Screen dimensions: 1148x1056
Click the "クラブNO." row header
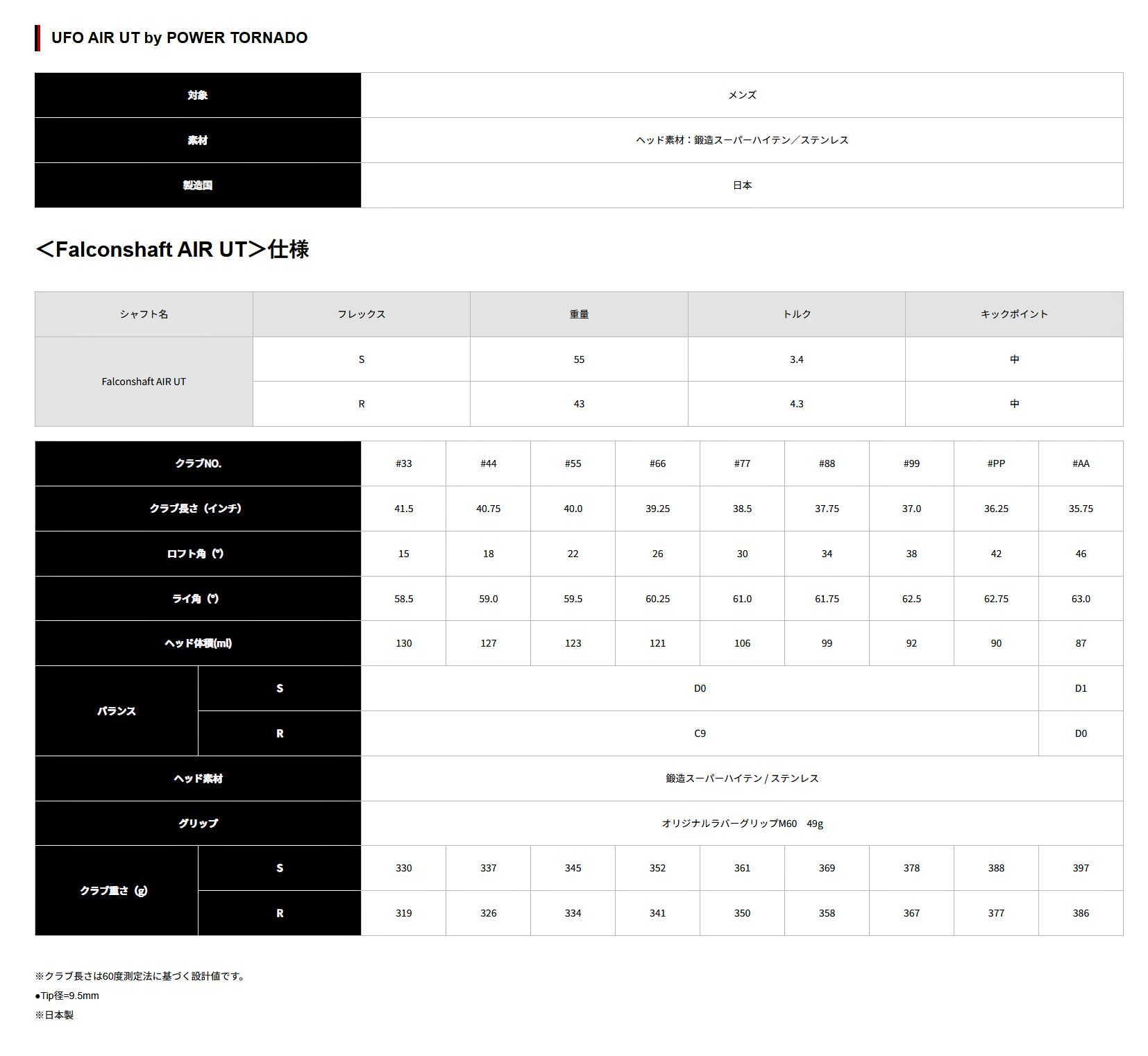(x=198, y=463)
